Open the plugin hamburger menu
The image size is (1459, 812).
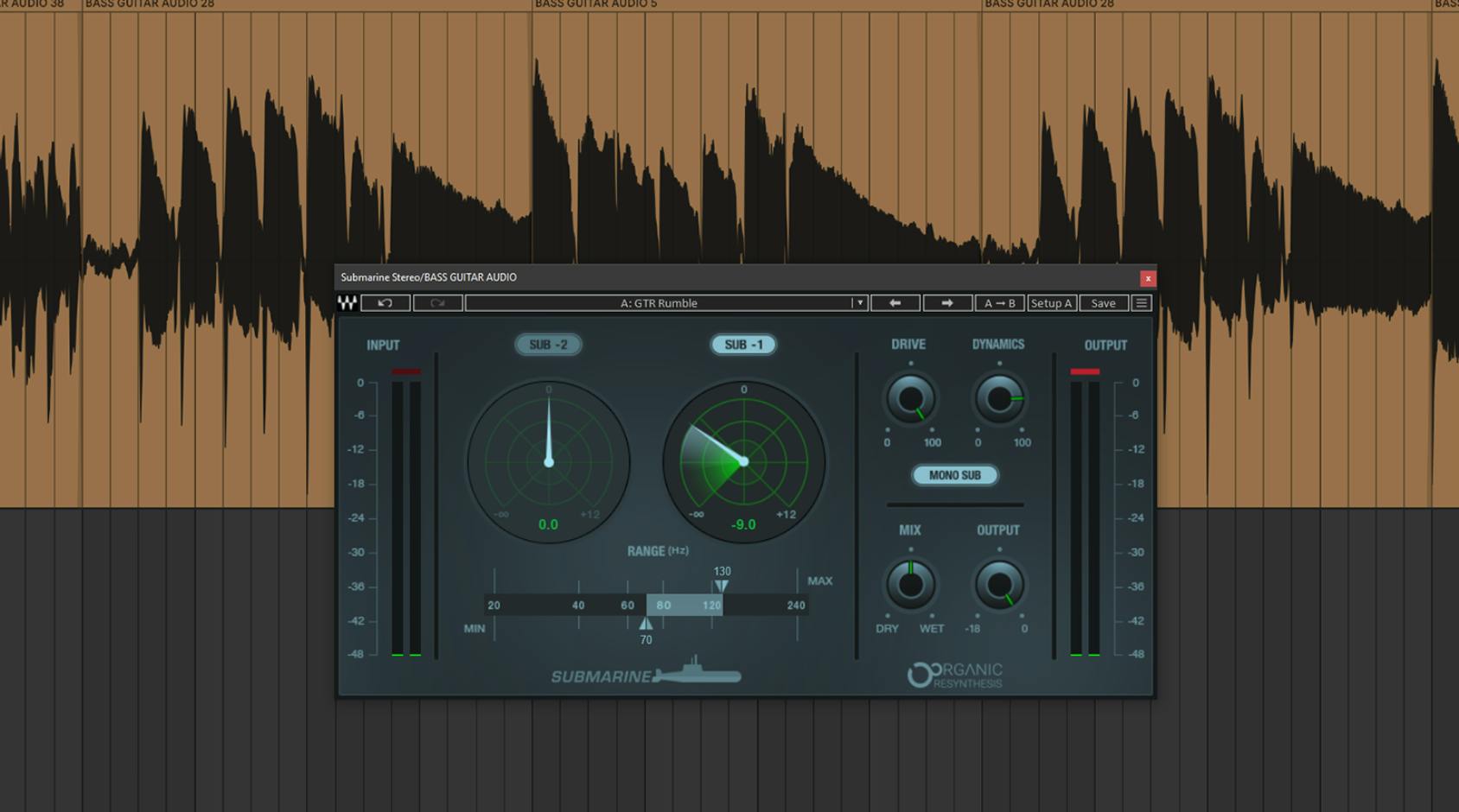(x=1142, y=303)
